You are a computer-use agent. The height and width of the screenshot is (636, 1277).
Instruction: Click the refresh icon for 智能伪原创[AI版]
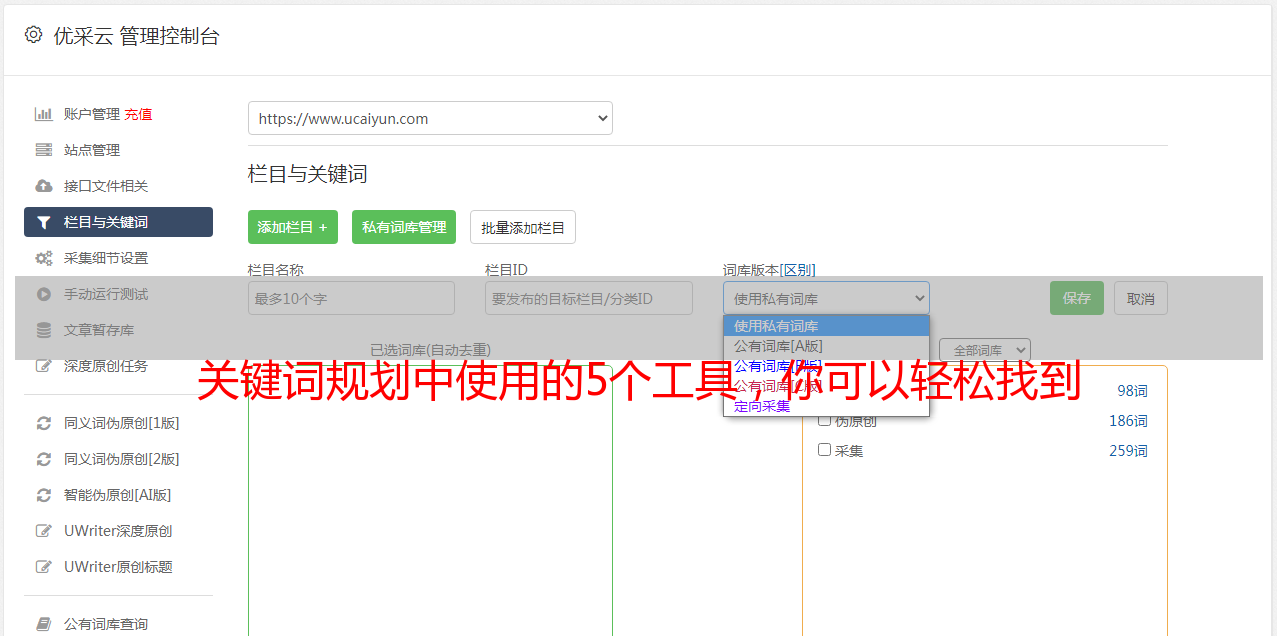tap(44, 495)
